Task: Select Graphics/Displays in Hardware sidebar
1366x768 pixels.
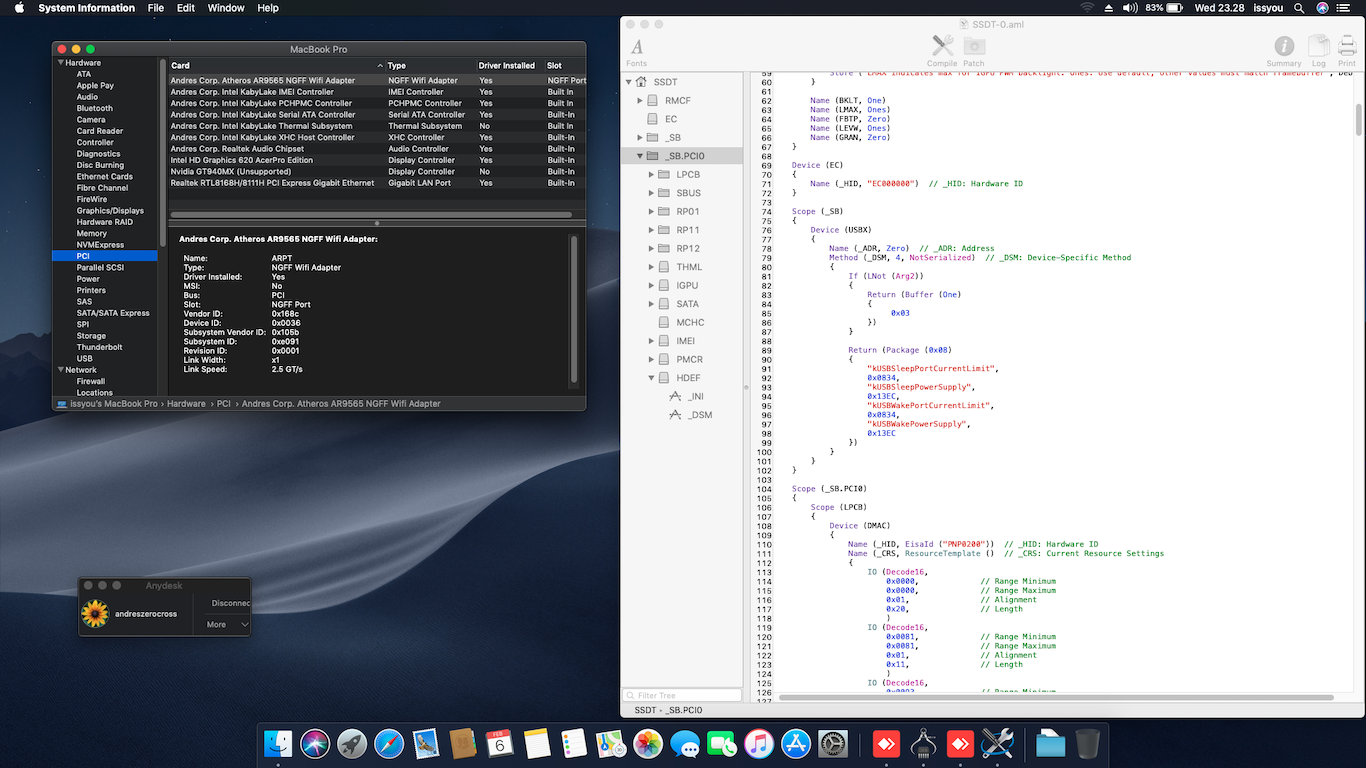Action: click(x=110, y=211)
